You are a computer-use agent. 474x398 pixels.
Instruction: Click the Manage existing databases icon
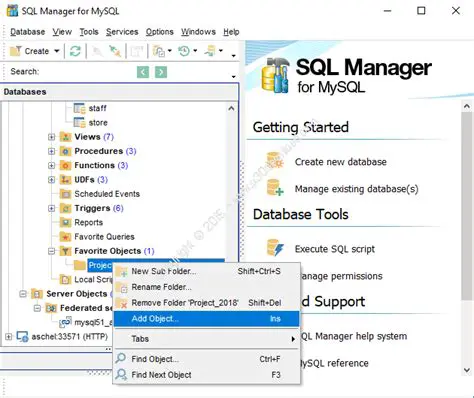click(275, 187)
